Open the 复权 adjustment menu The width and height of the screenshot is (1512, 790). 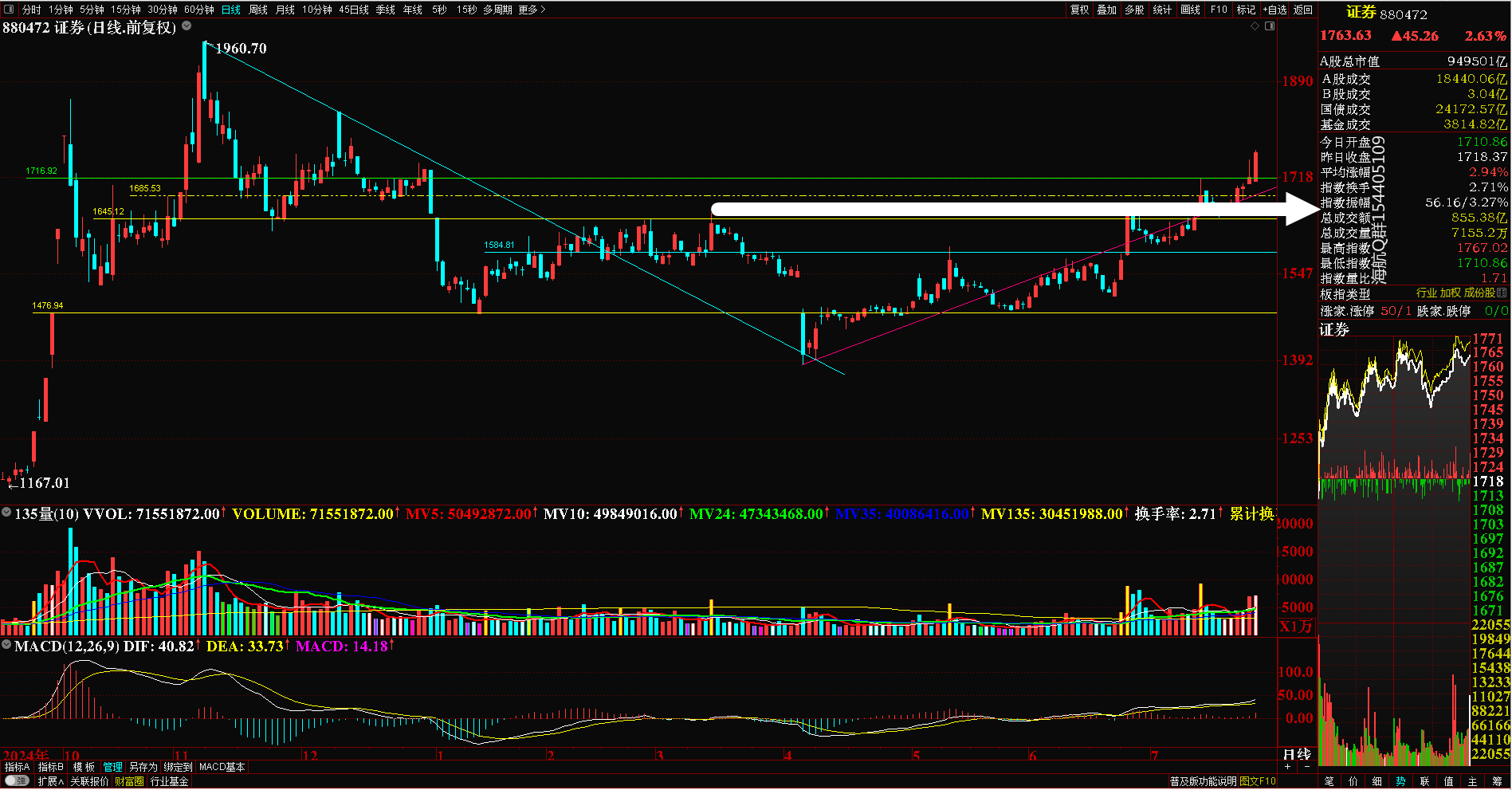(1079, 10)
